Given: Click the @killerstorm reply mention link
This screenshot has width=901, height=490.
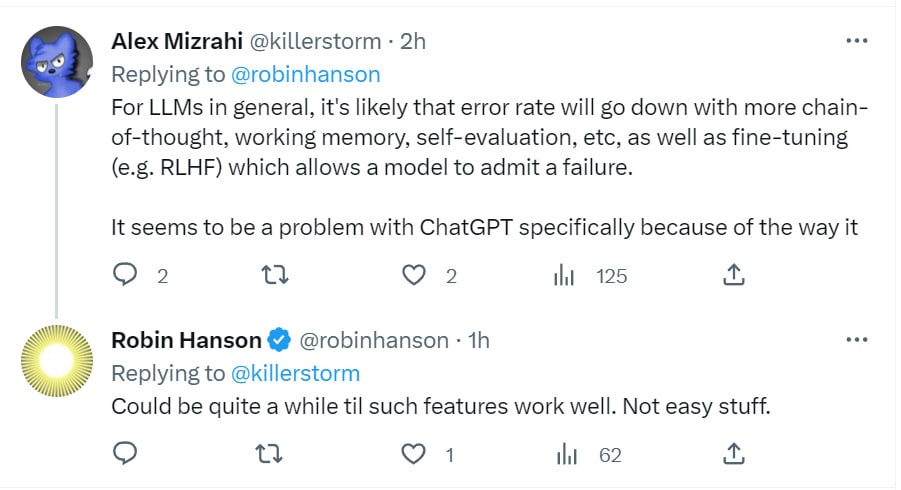Looking at the screenshot, I should pos(295,373).
